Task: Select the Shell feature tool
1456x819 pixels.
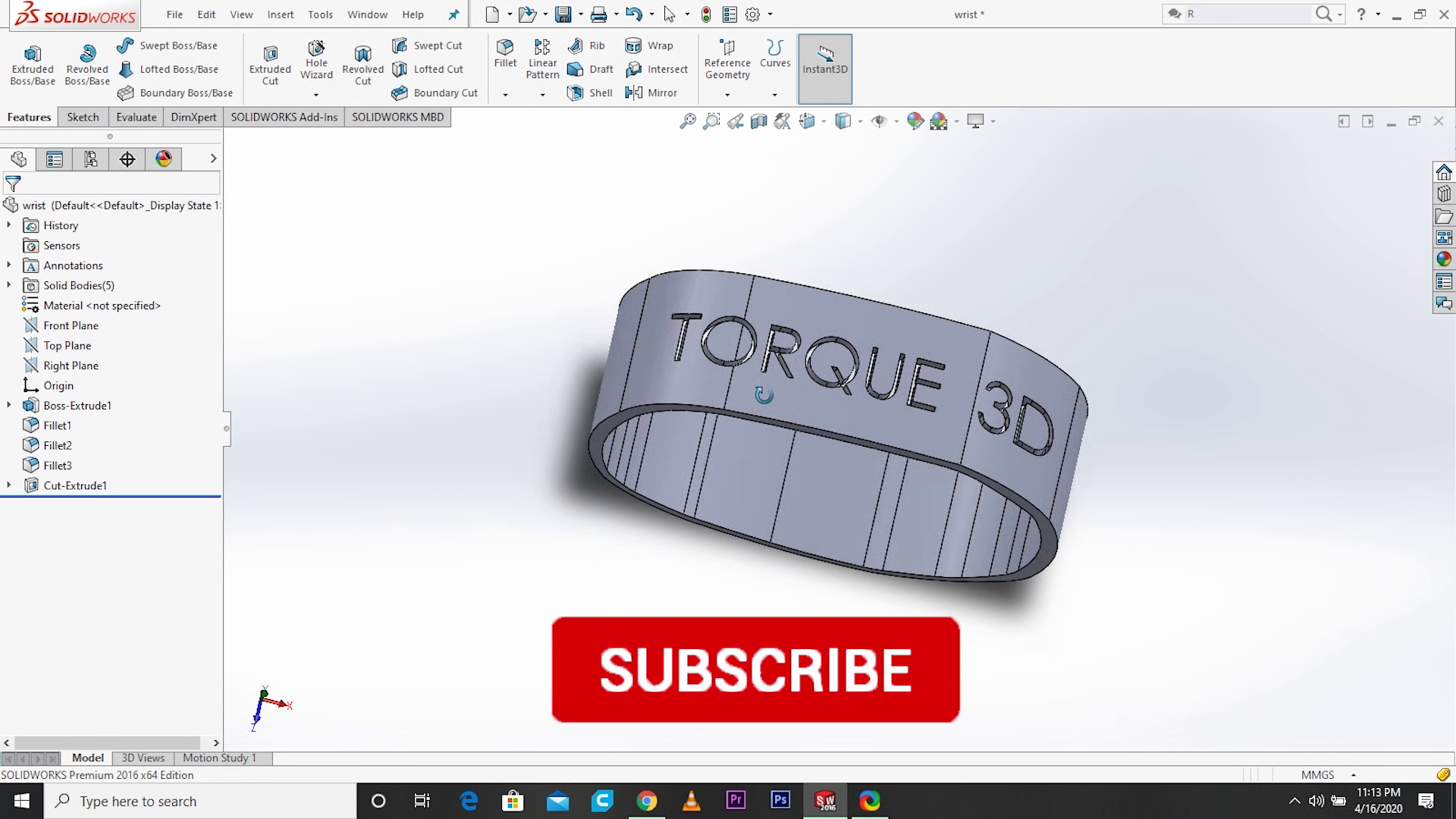Action: [x=590, y=93]
